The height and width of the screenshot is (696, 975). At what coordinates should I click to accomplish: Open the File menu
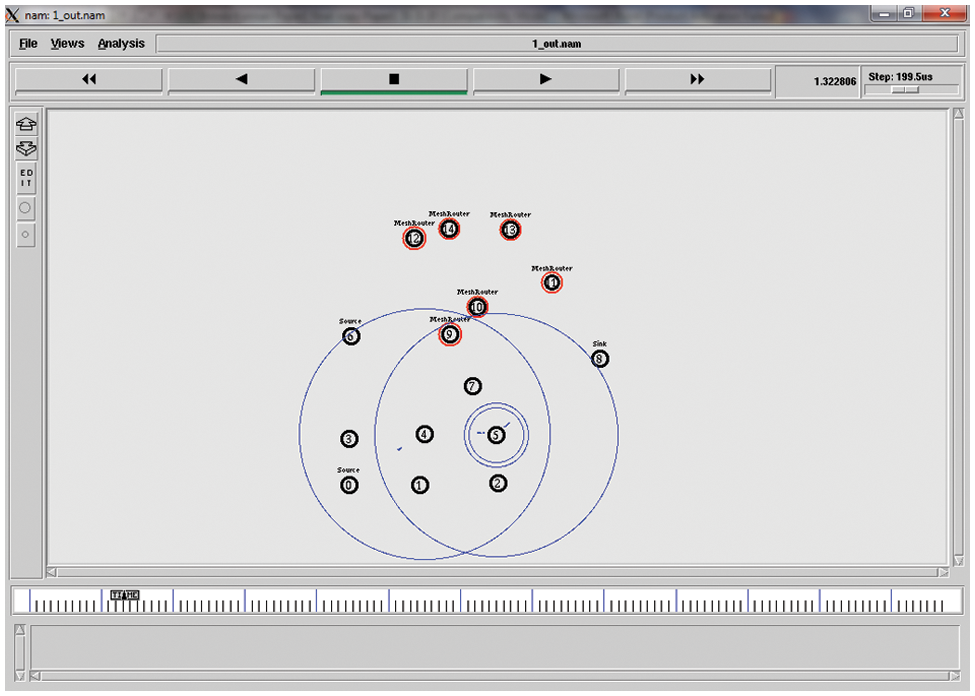pyautogui.click(x=28, y=44)
